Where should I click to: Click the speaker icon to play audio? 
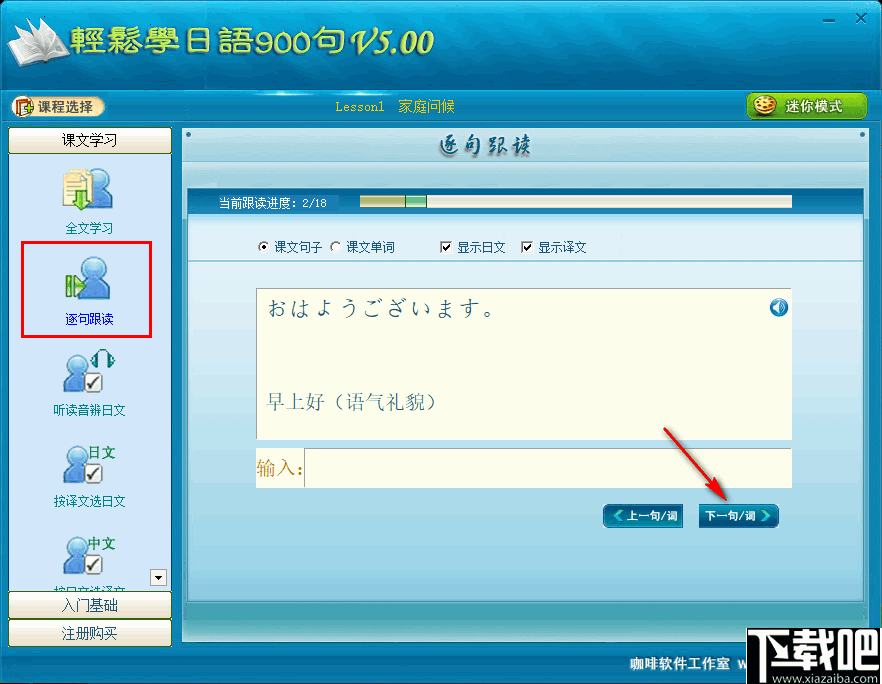click(778, 307)
